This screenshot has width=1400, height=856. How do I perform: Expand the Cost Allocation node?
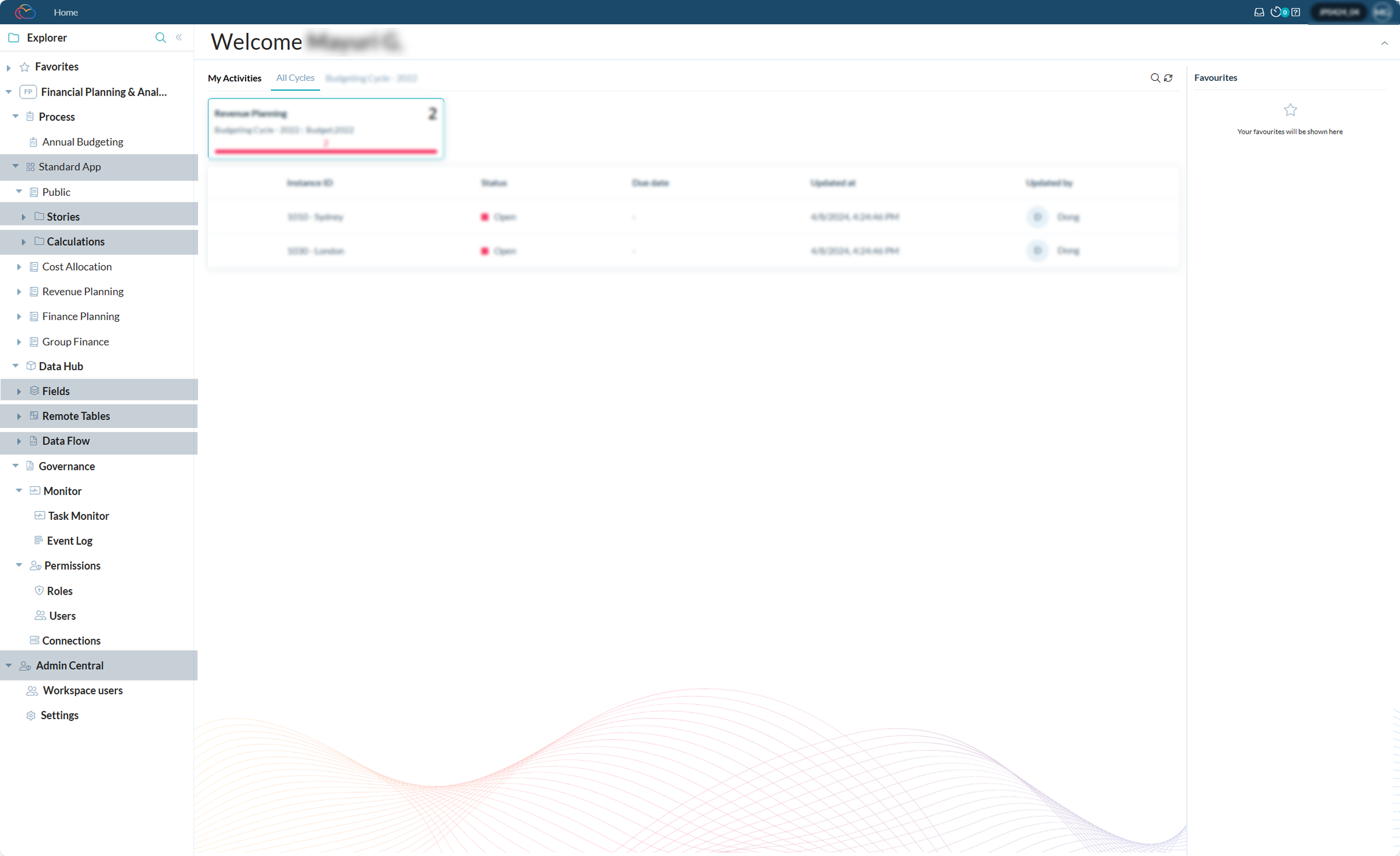coord(19,267)
